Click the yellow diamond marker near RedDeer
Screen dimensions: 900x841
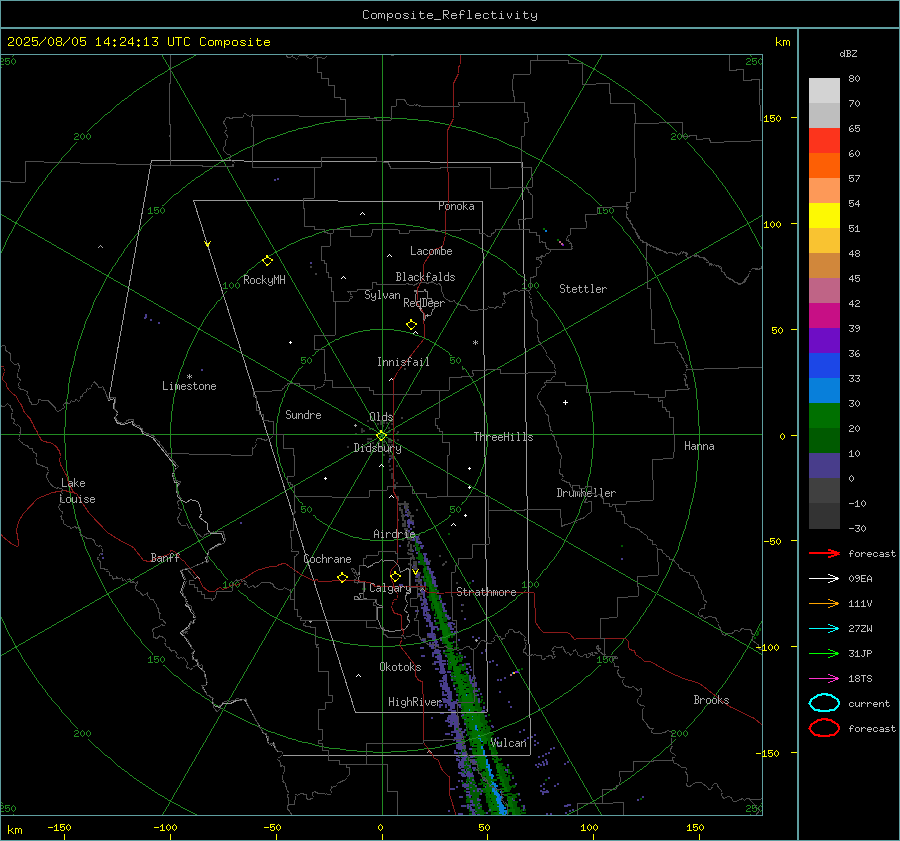coord(411,325)
